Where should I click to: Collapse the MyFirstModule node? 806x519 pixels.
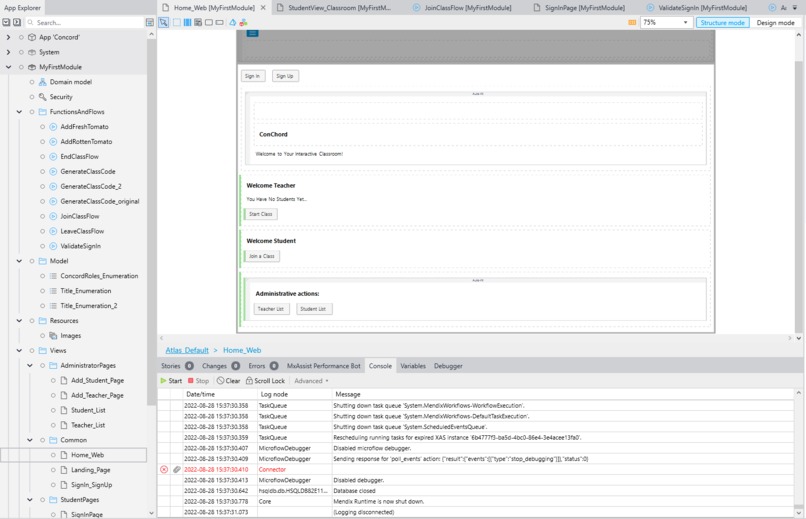coord(8,67)
